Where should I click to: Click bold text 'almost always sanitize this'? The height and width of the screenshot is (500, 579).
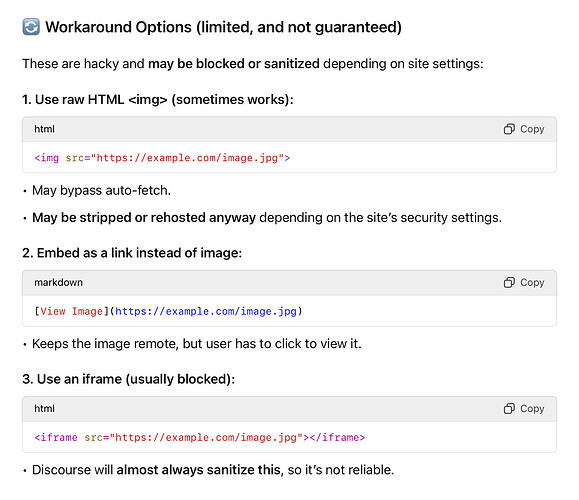[199, 470]
